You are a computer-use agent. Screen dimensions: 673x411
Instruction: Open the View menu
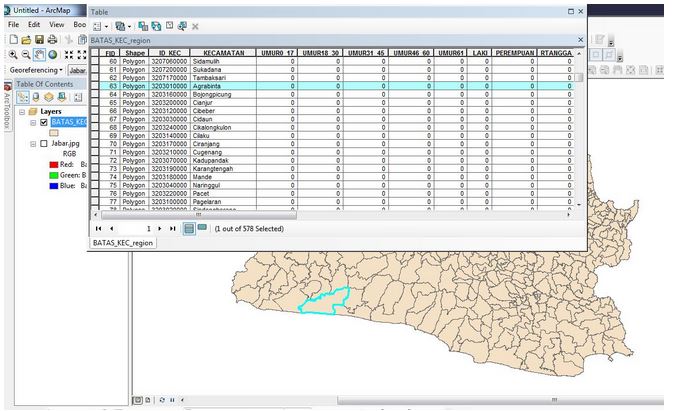tap(57, 25)
